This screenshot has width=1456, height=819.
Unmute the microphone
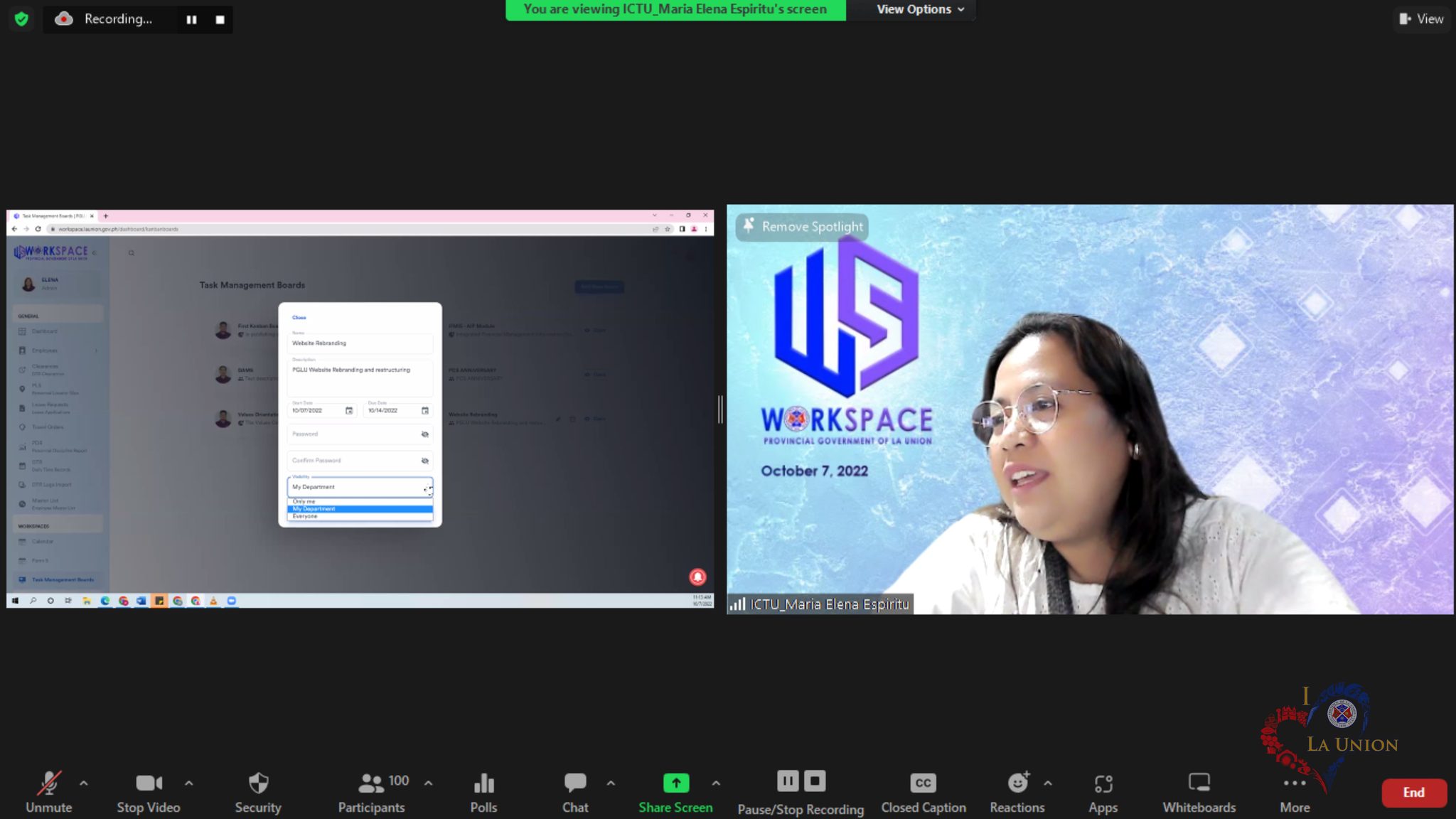48,792
